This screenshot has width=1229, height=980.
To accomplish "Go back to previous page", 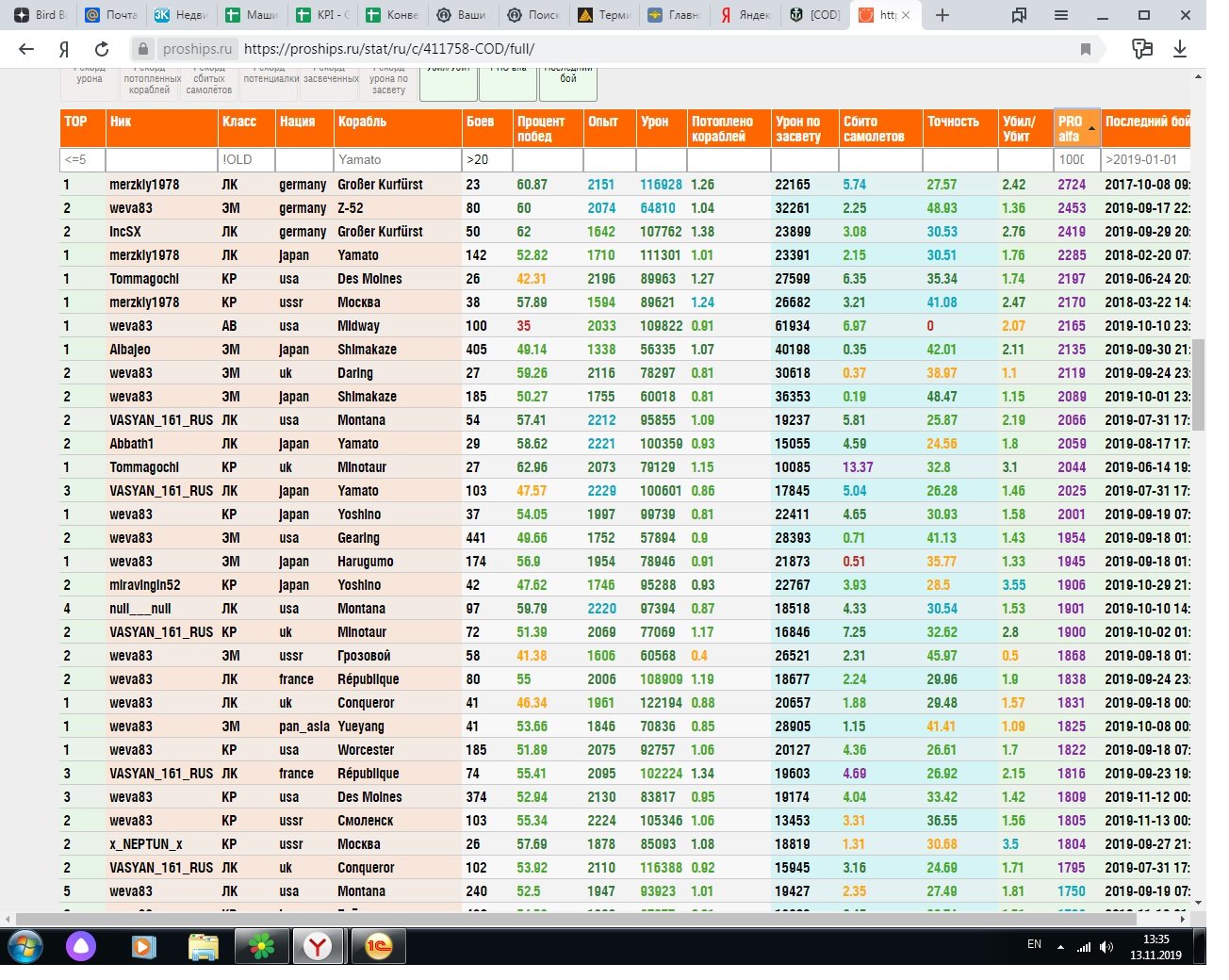I will [x=26, y=49].
